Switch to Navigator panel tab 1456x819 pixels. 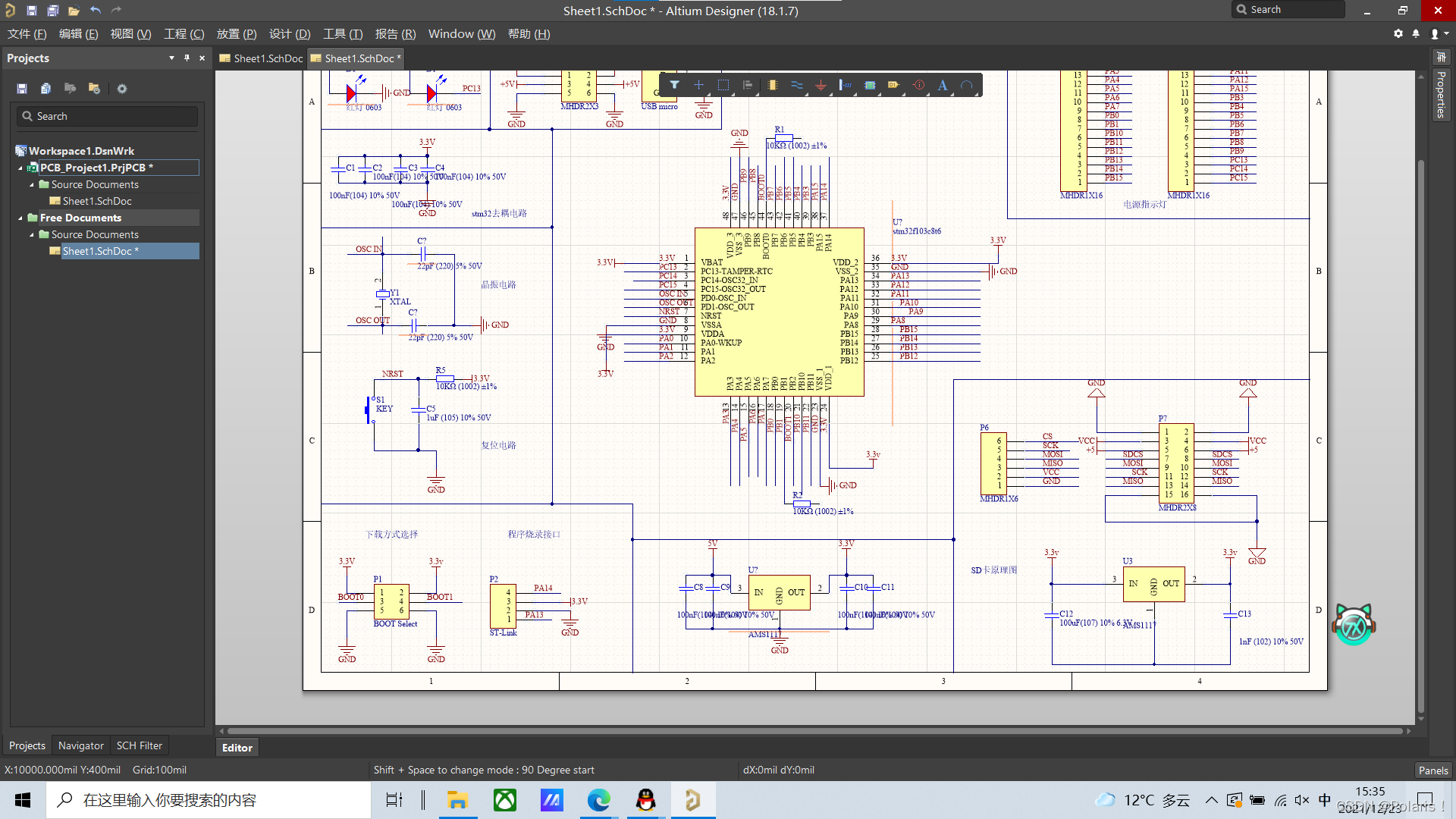81,745
